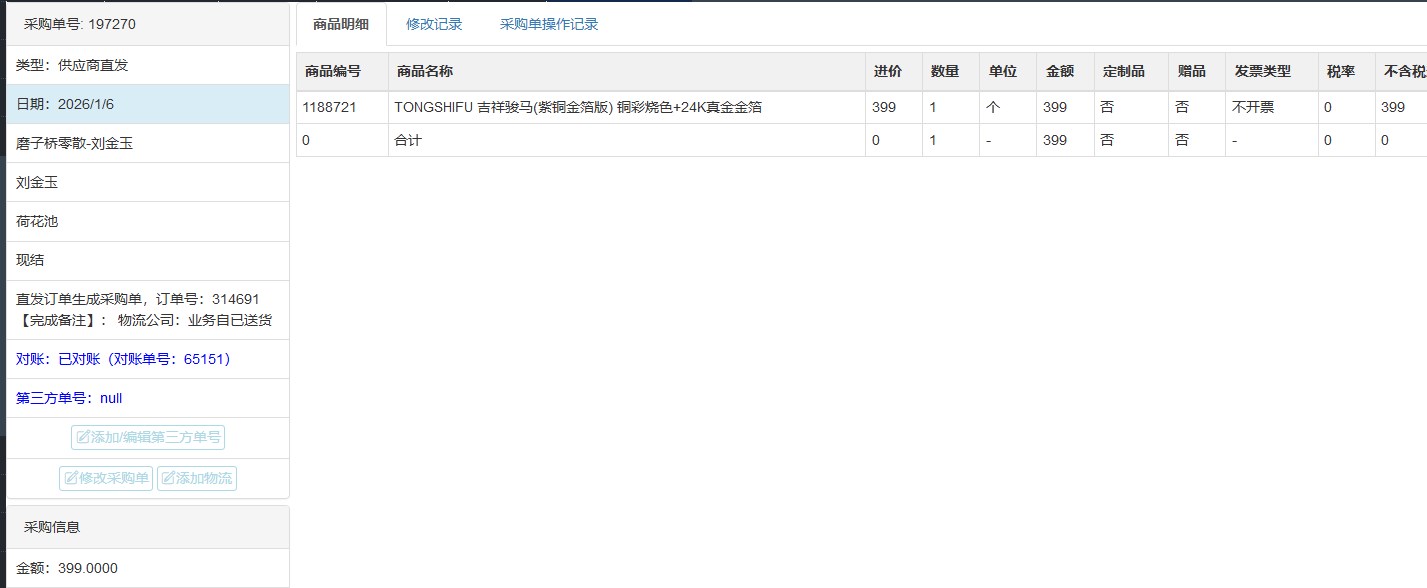
Task: Open the 修改记录 tab
Action: 434,24
